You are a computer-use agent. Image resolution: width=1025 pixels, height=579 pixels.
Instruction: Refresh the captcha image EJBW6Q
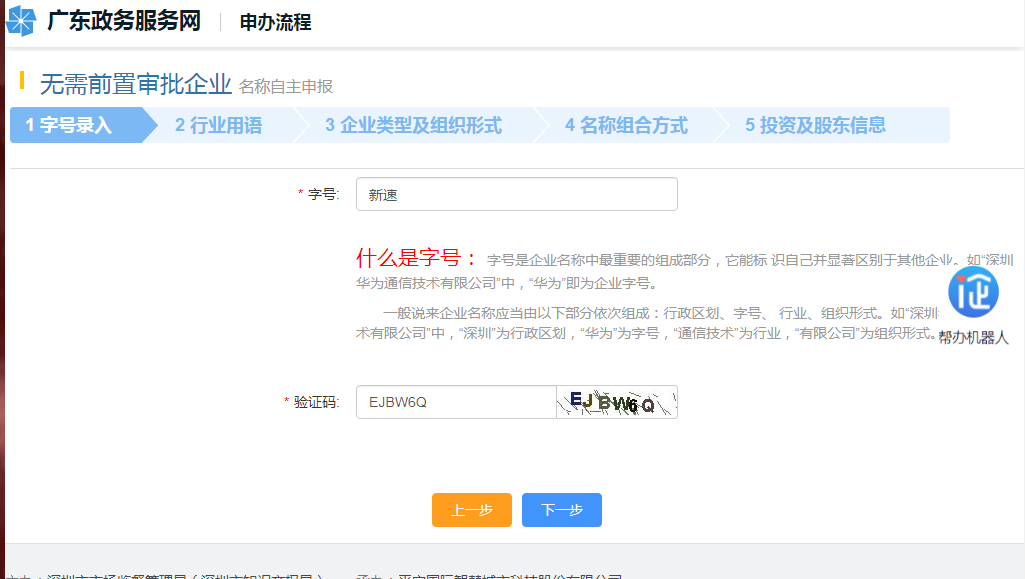tap(616, 402)
